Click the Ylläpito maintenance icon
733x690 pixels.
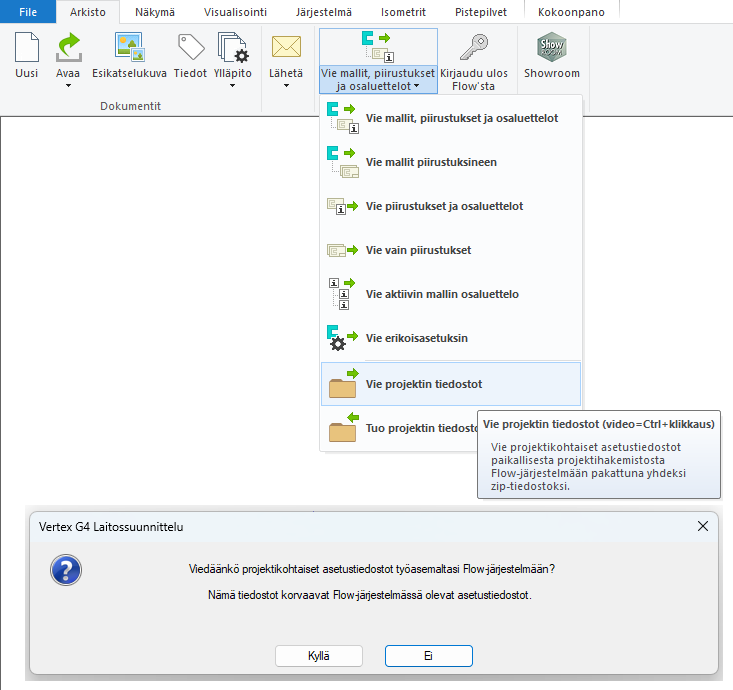233,47
